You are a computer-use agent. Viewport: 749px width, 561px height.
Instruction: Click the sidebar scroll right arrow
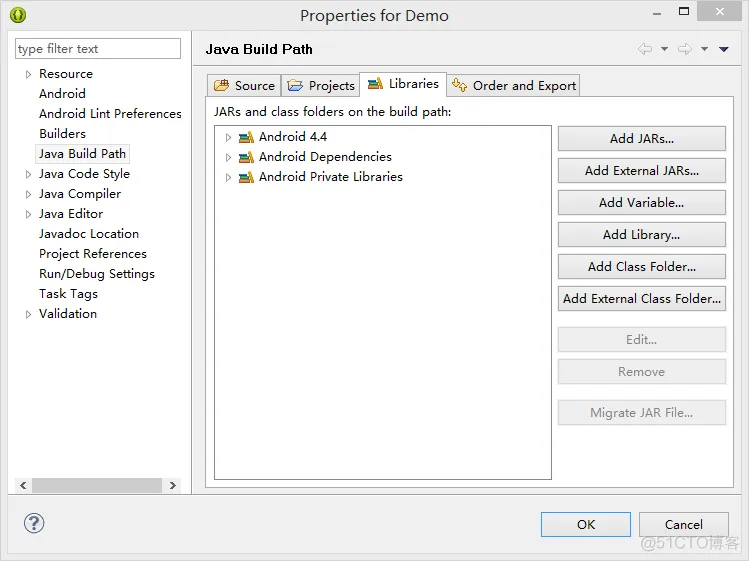click(173, 485)
